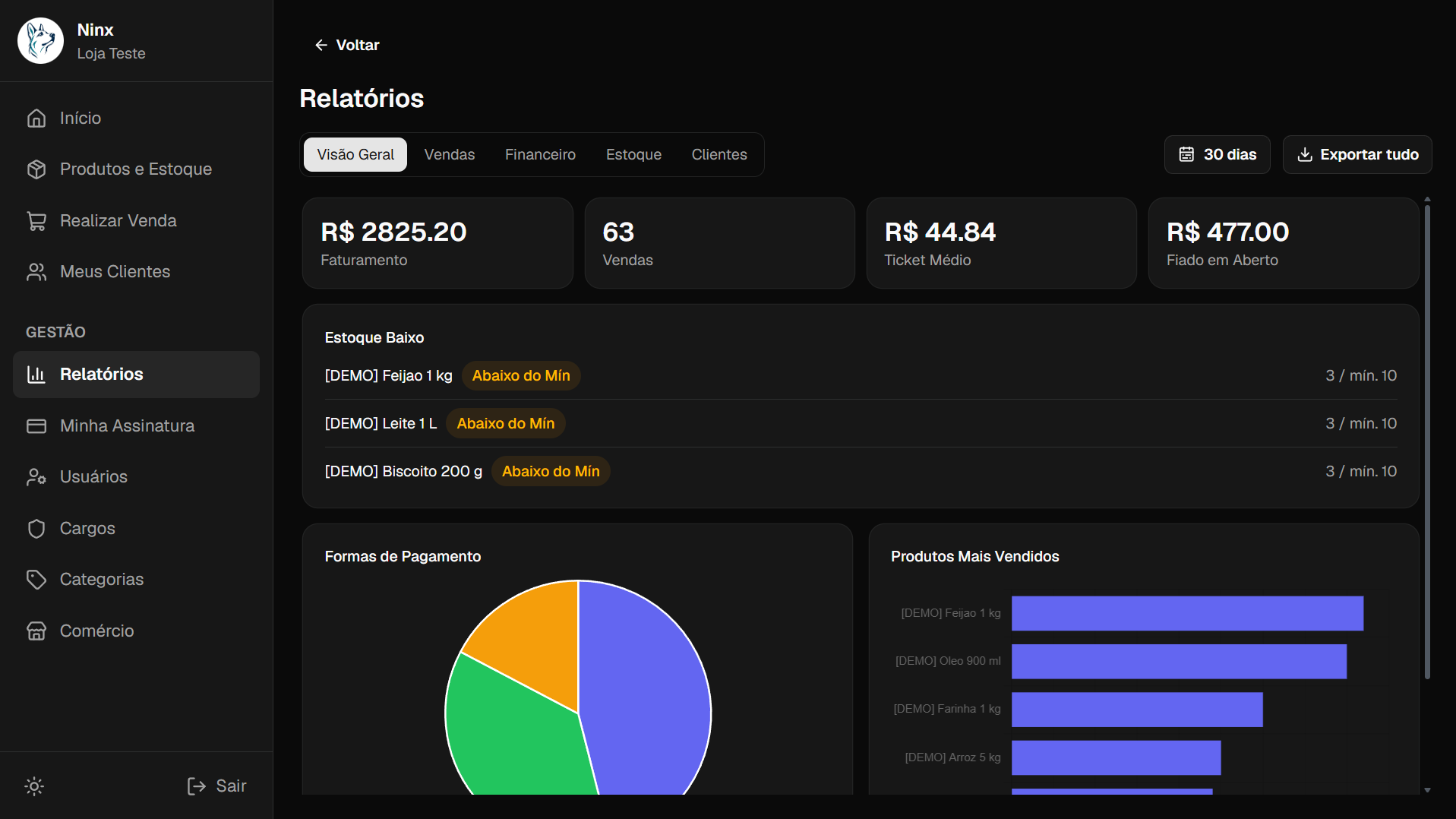This screenshot has height=819, width=1456.
Task: Click the "[DEMO] Leite 1 L" low stock row
Action: tap(861, 424)
